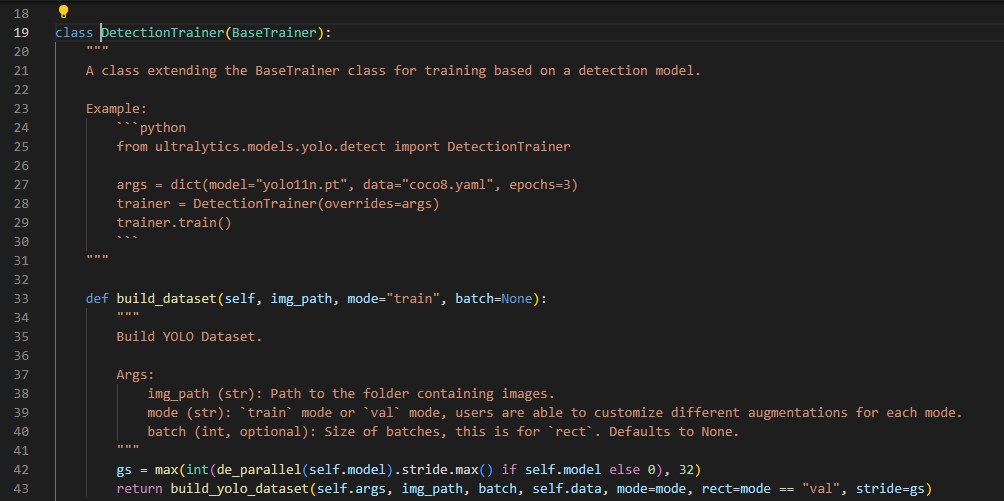
Task: Click BaseTrainer in the class declaration
Action: [274, 33]
